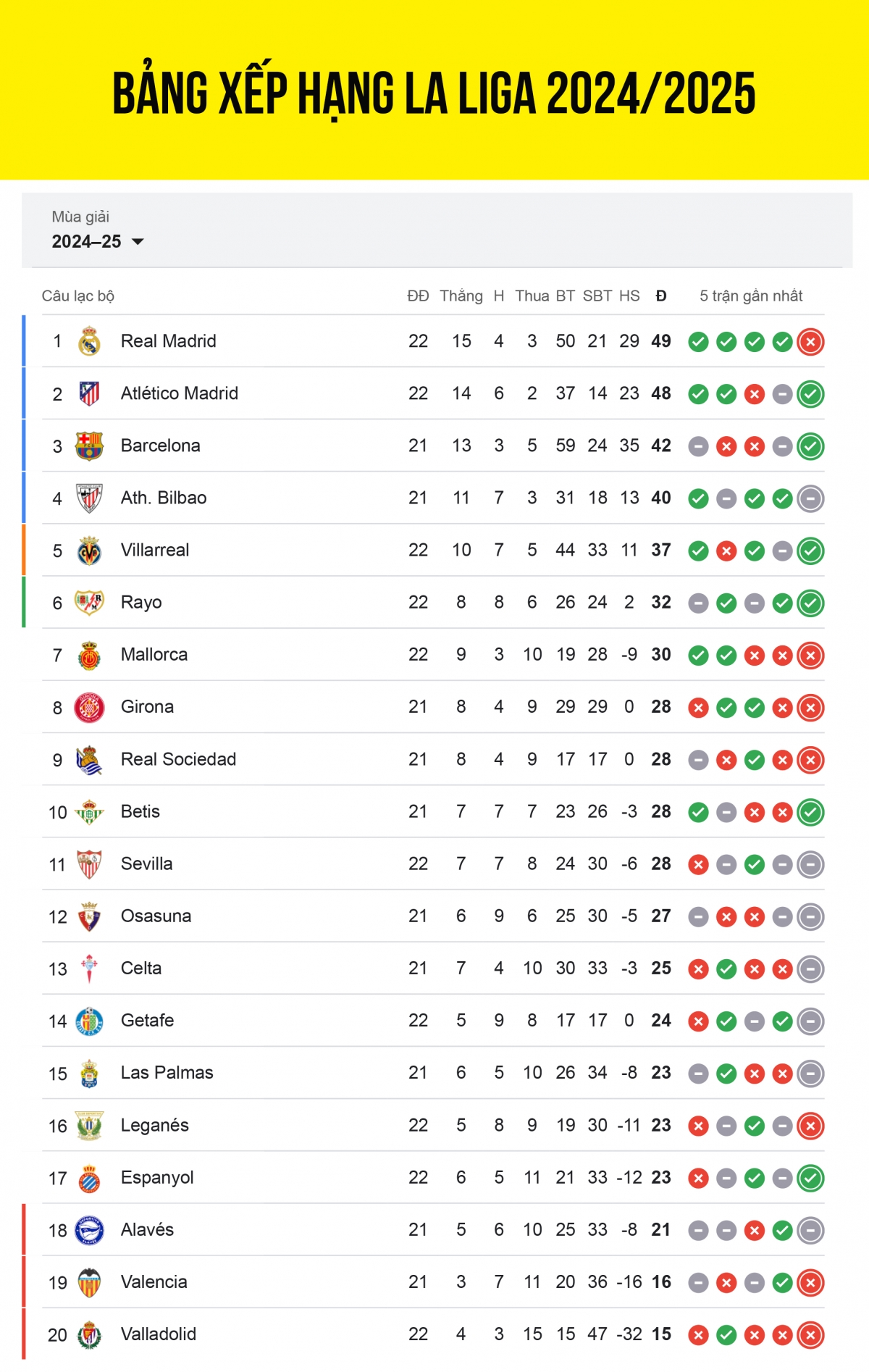Open the Real Sociedad team link
869x1372 pixels.
178,759
